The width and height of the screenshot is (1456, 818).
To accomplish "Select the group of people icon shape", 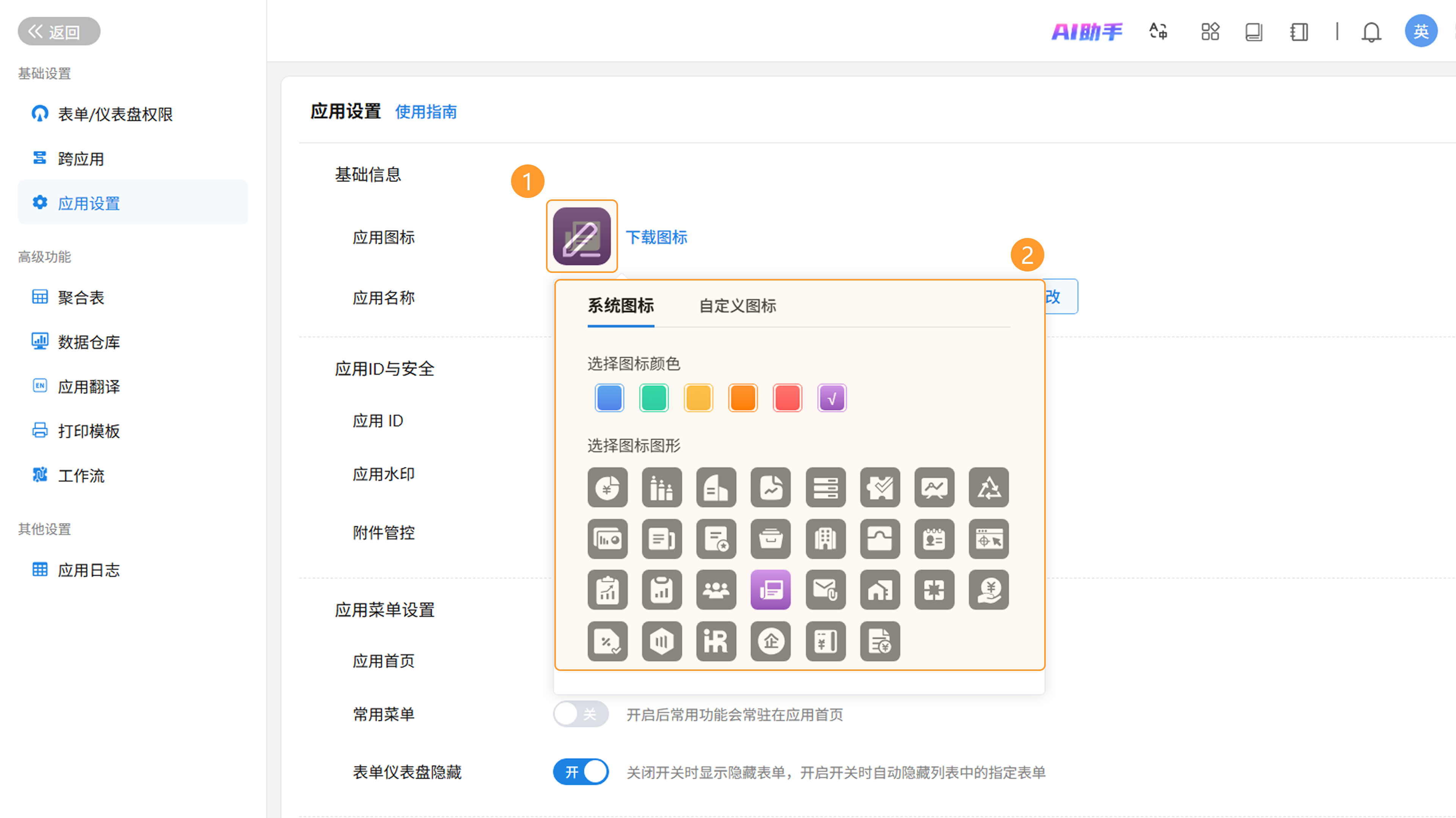I will (716, 590).
